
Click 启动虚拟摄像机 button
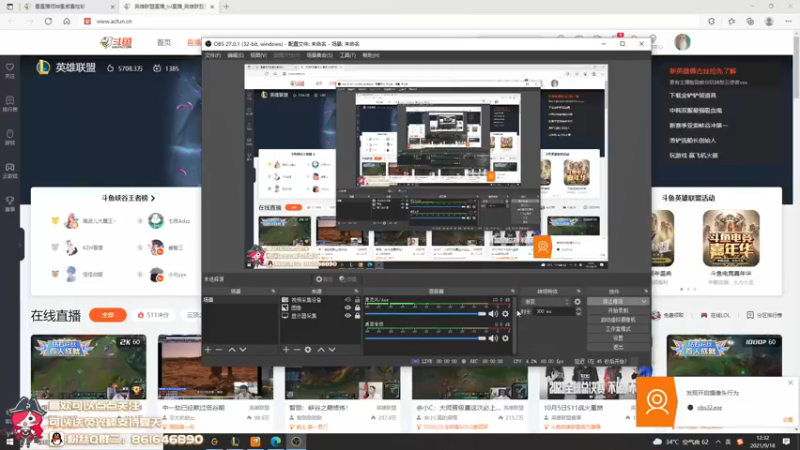(618, 320)
